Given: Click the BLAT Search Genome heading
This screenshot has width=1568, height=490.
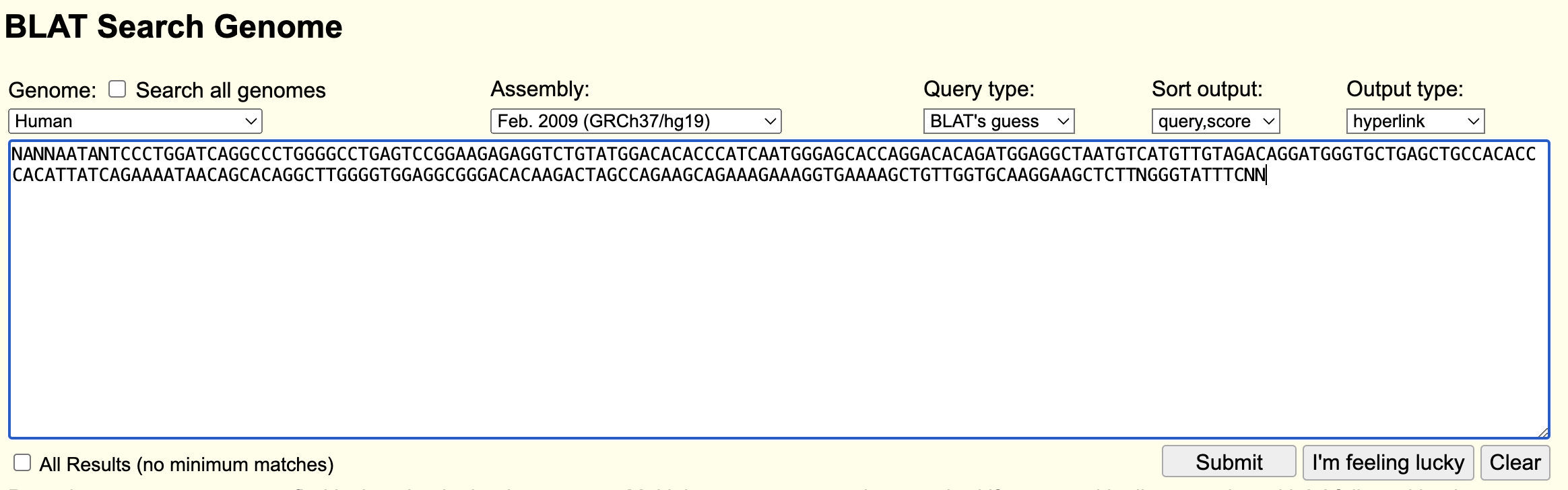Looking at the screenshot, I should [x=174, y=27].
